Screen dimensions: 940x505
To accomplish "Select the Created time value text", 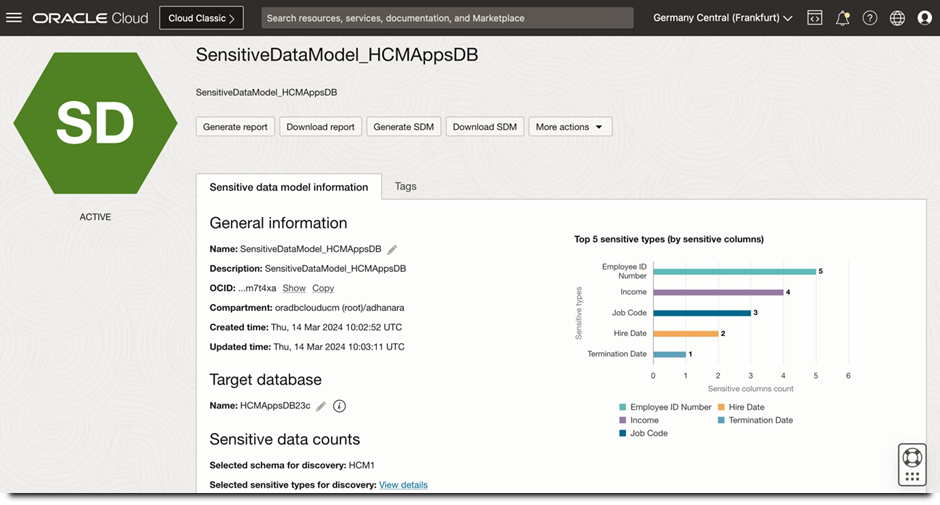I will pos(336,327).
